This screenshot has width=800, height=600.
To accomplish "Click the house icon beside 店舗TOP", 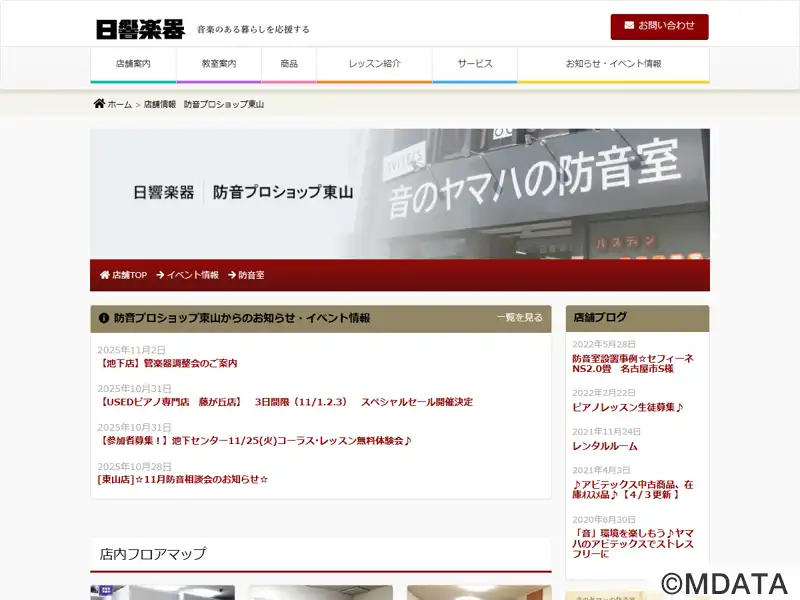I will [104, 275].
